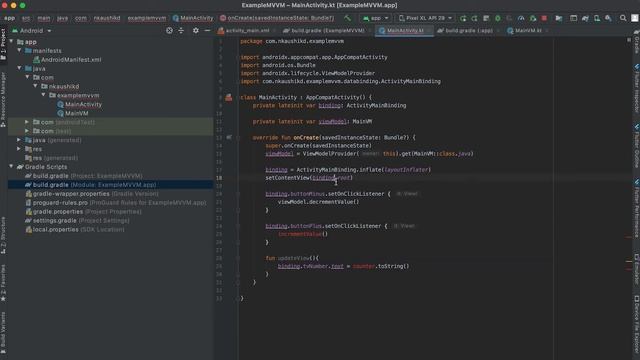640x360 pixels.
Task: Open the Device File Explorer side tab
Action: click(x=636, y=324)
